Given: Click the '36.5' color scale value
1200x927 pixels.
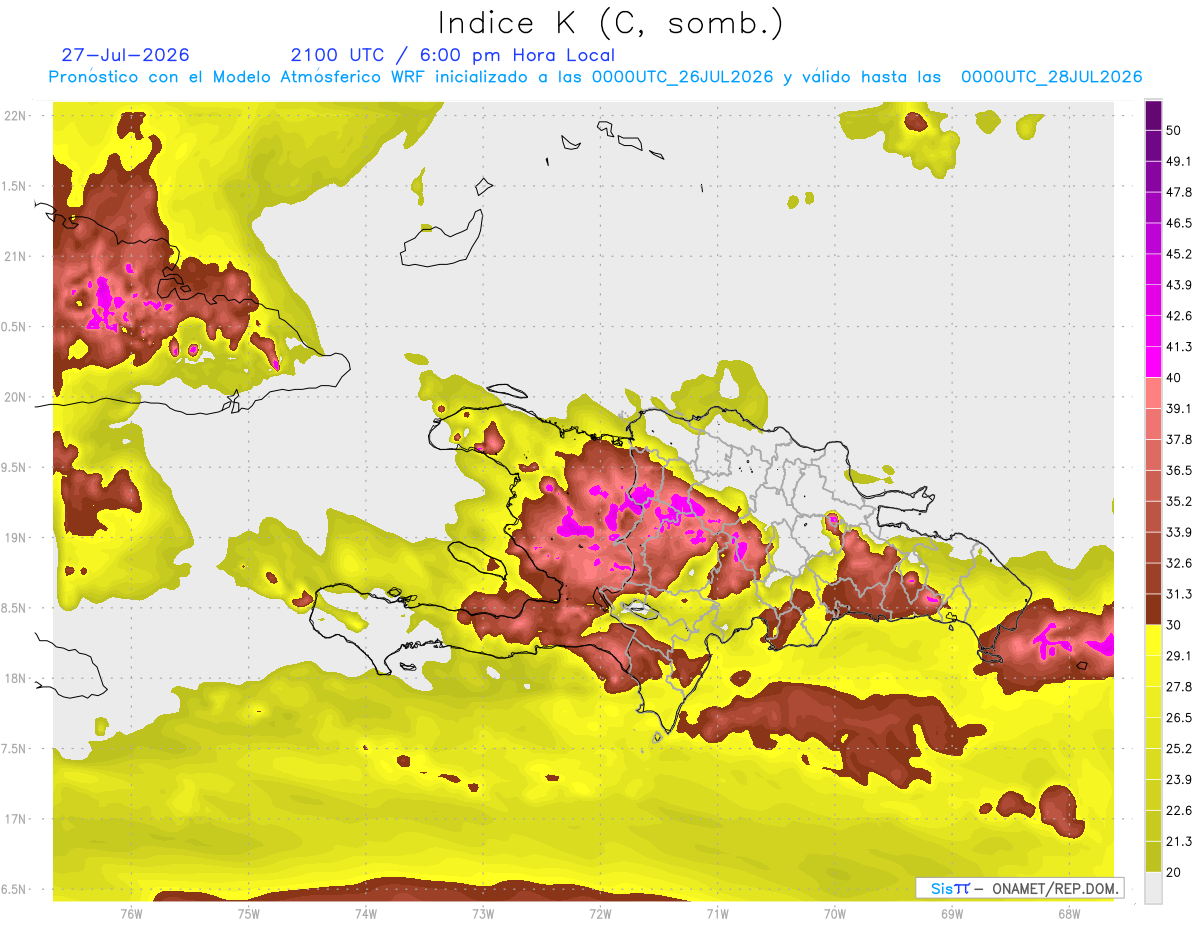Looking at the screenshot, I should tap(1179, 470).
